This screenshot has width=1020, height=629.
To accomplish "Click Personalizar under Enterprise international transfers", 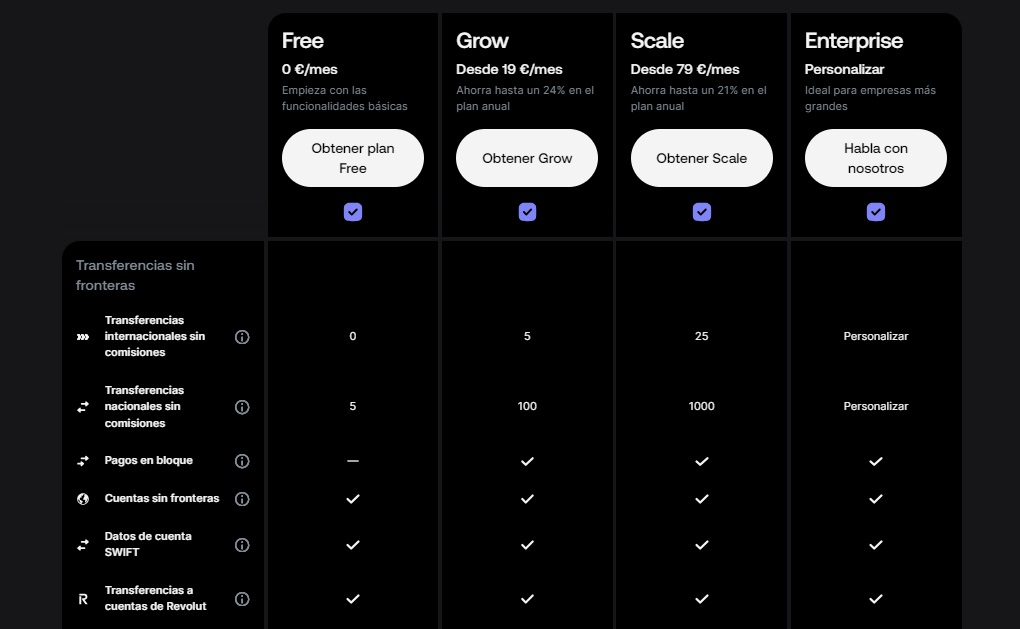I will click(x=876, y=337).
